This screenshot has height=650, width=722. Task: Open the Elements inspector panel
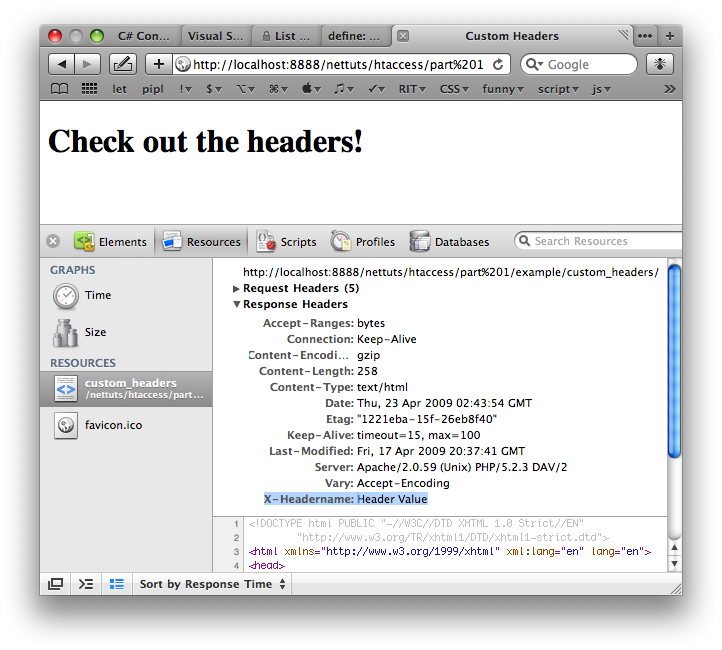pos(110,241)
